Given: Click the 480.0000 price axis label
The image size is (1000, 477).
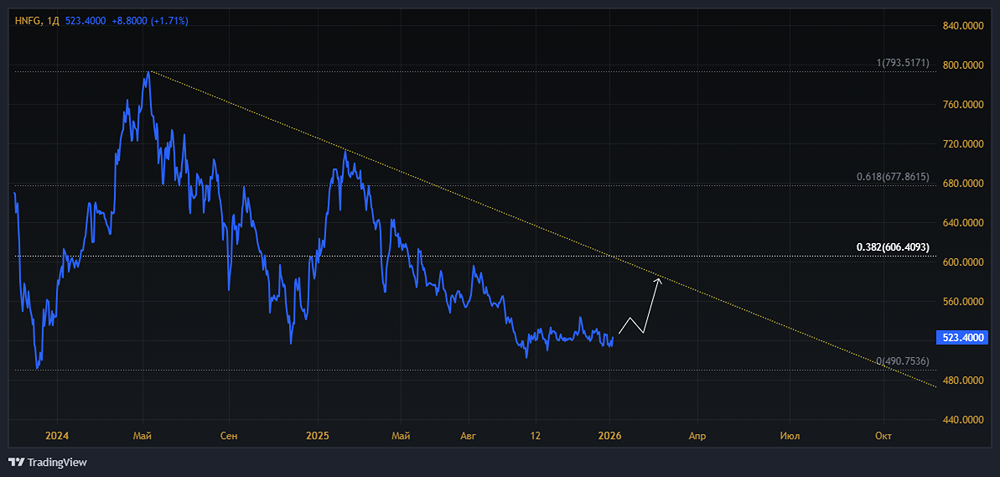Looking at the screenshot, I should tap(963, 381).
